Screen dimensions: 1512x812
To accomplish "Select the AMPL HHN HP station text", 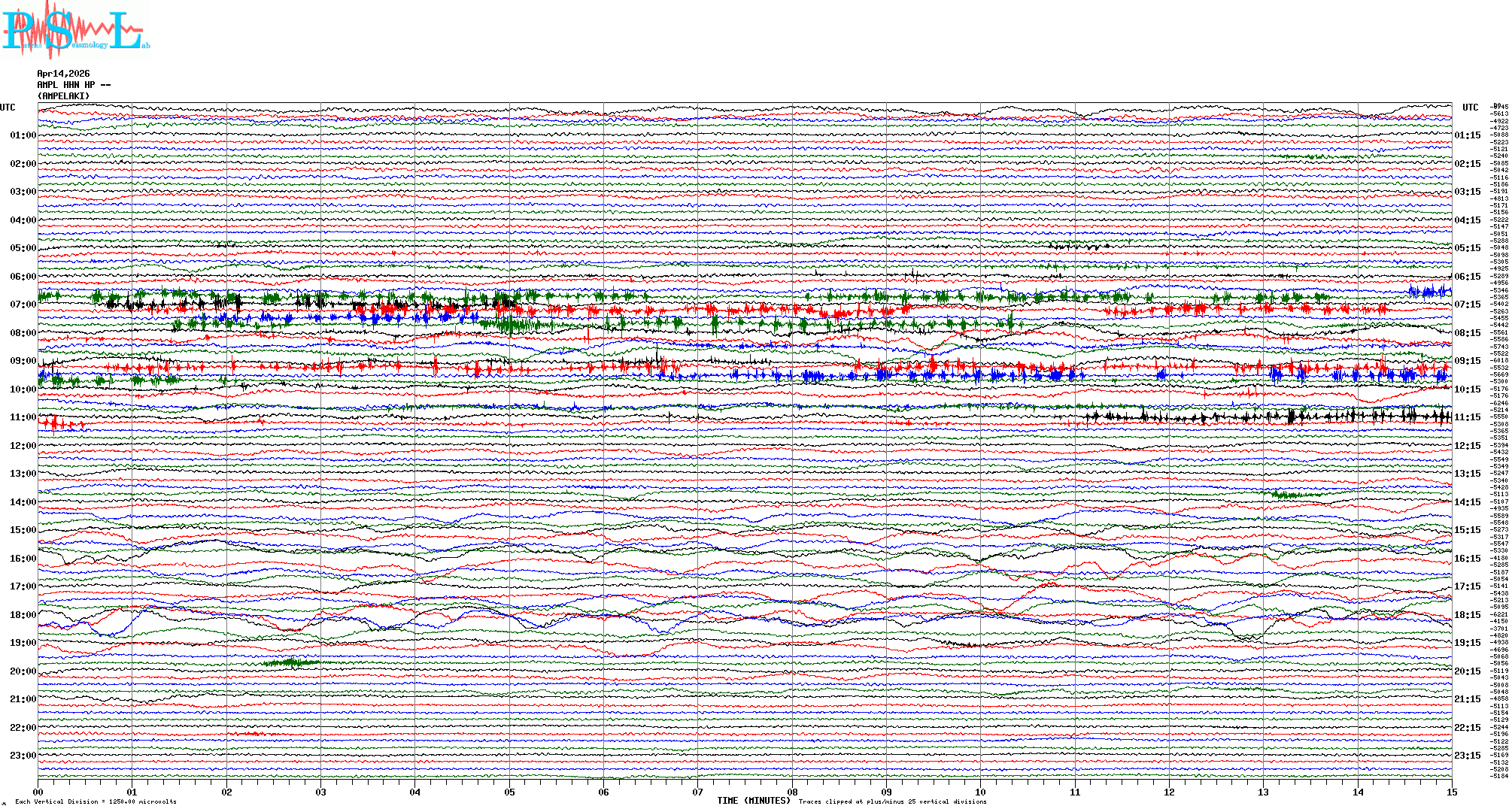I will point(73,85).
